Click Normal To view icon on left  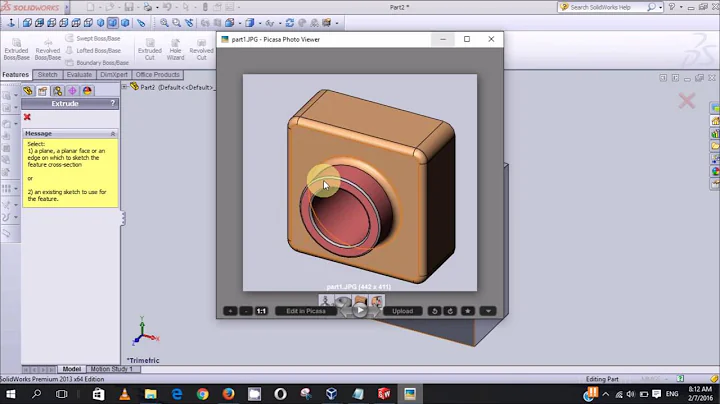point(11,22)
